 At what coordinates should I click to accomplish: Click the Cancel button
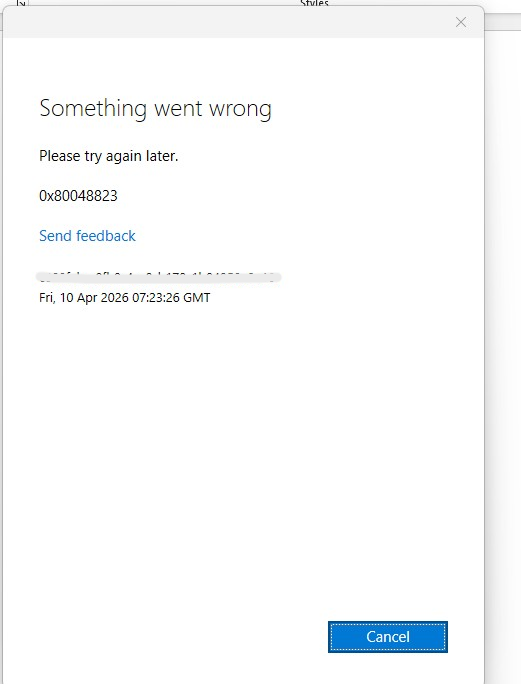[x=388, y=637]
